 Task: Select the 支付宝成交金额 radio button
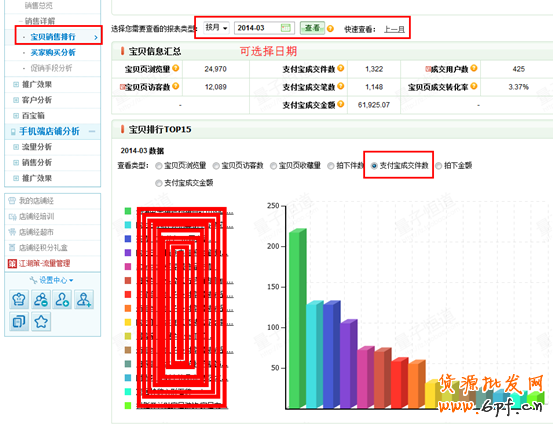click(159, 183)
